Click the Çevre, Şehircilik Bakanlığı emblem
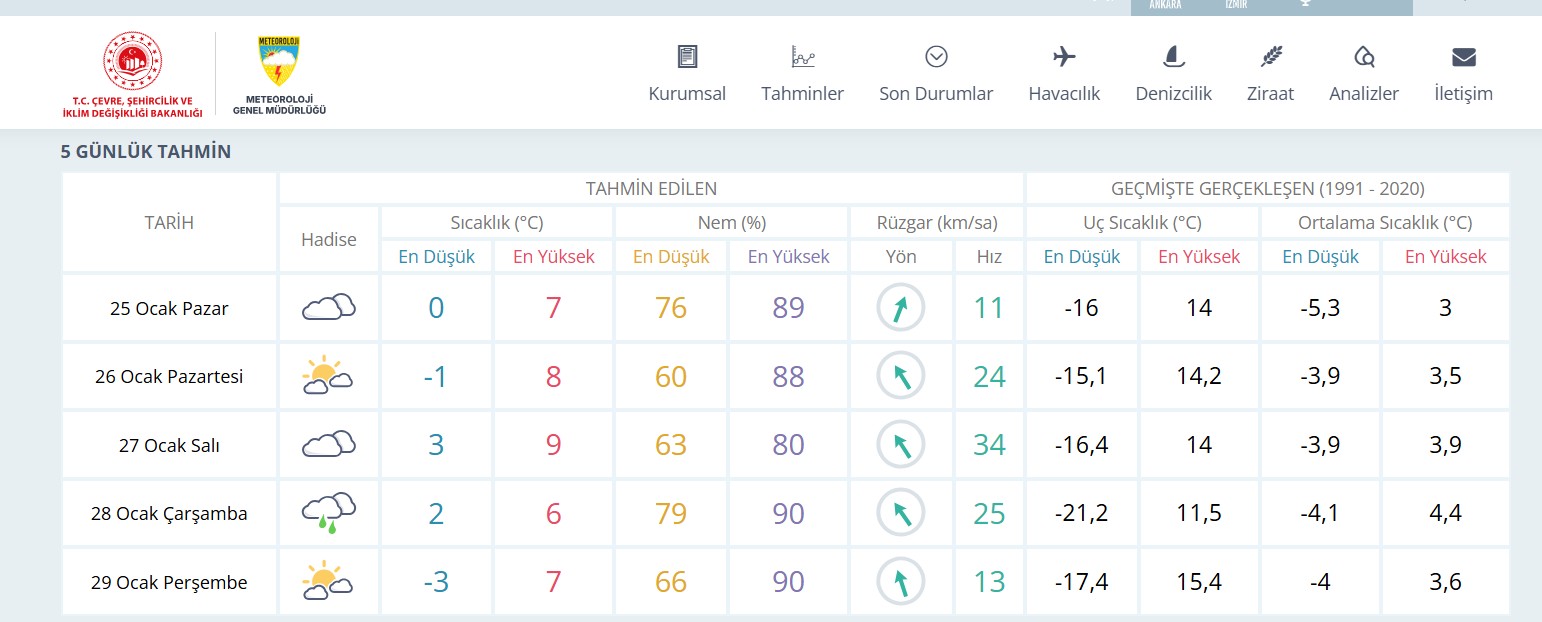Screen dimensions: 1542x622 132,64
